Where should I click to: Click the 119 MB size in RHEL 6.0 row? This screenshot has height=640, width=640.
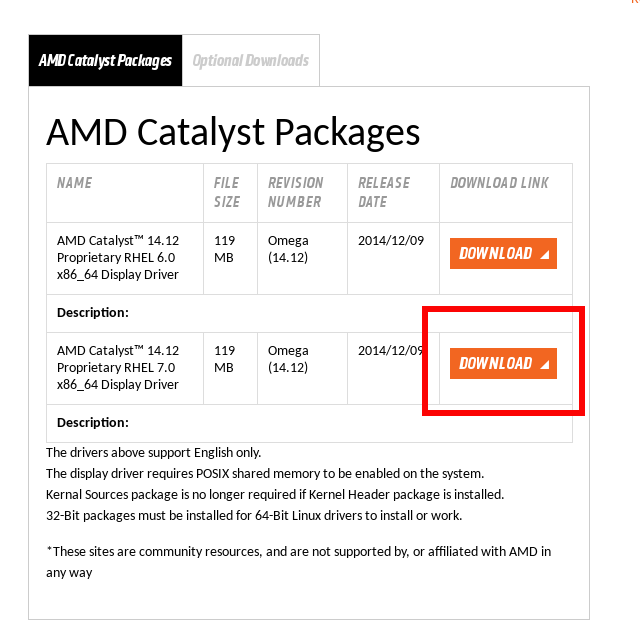coord(224,249)
